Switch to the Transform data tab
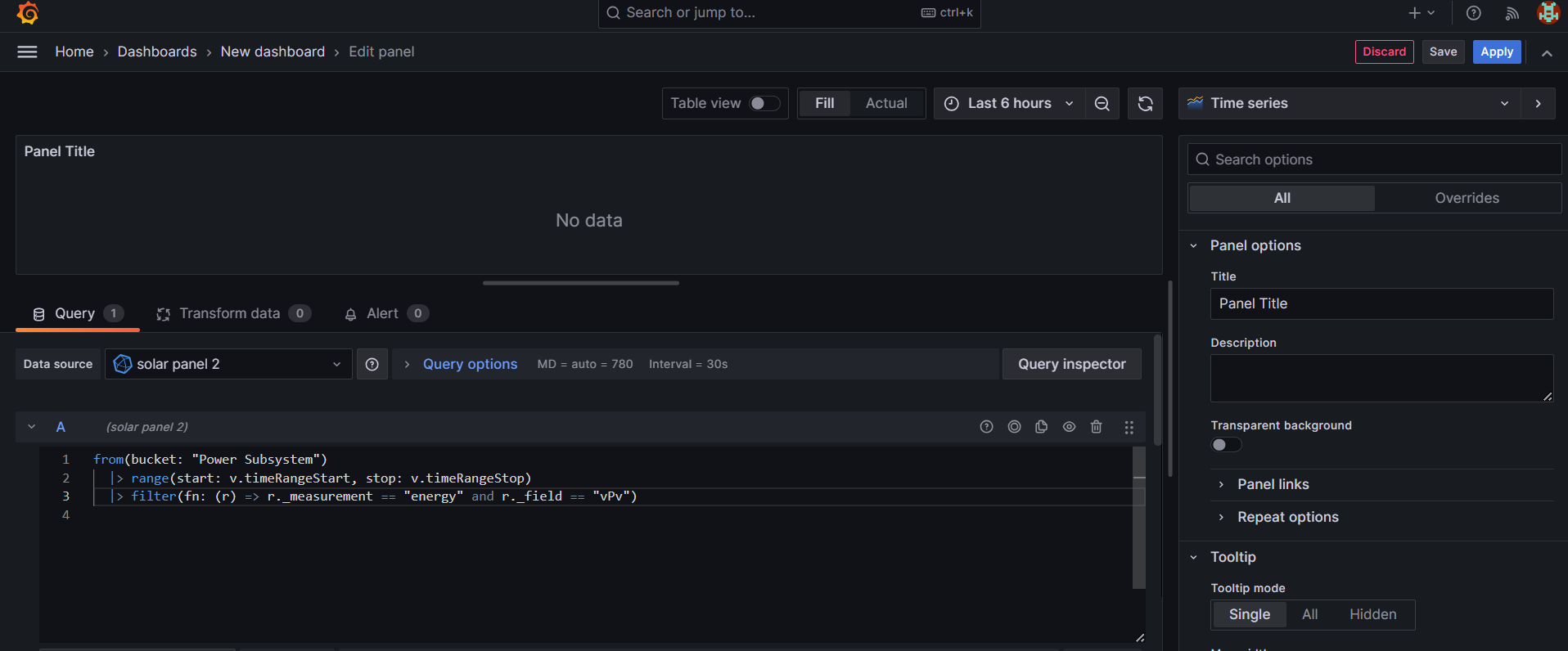1568x651 pixels. 233,314
